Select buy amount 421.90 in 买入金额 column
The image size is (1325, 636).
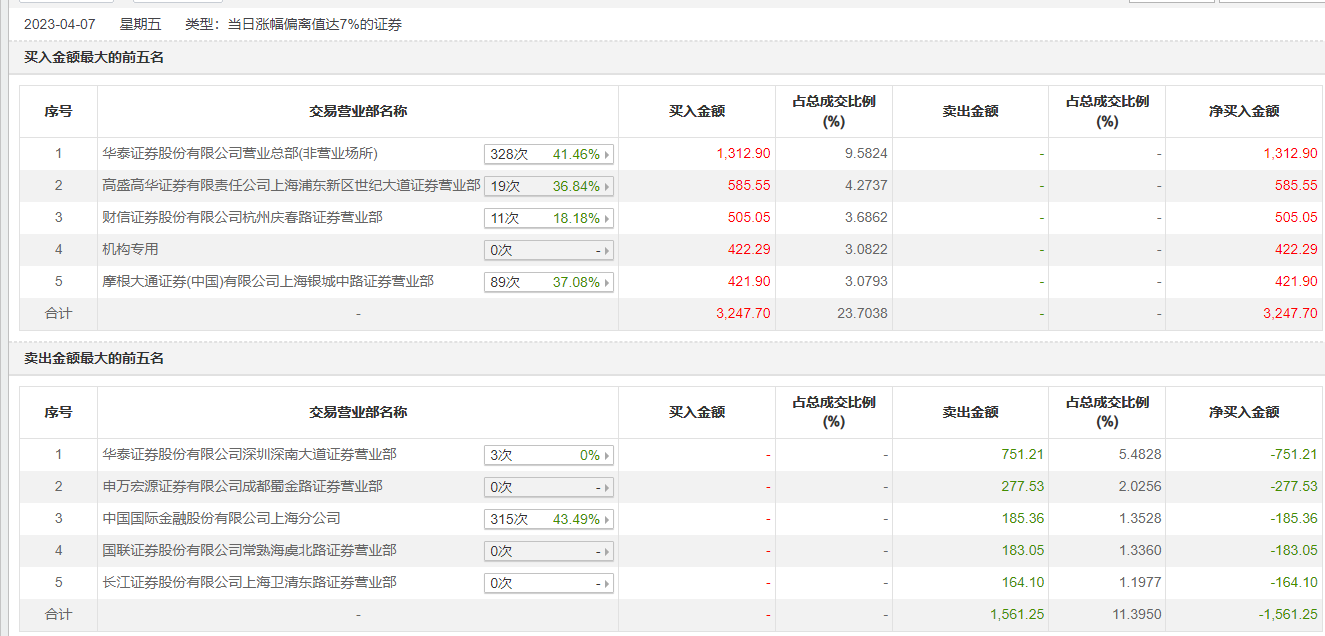[750, 282]
